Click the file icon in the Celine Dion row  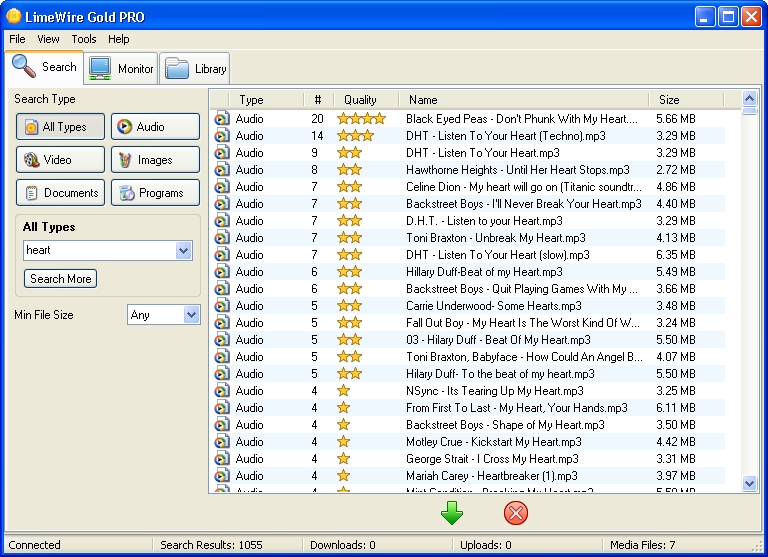point(222,187)
